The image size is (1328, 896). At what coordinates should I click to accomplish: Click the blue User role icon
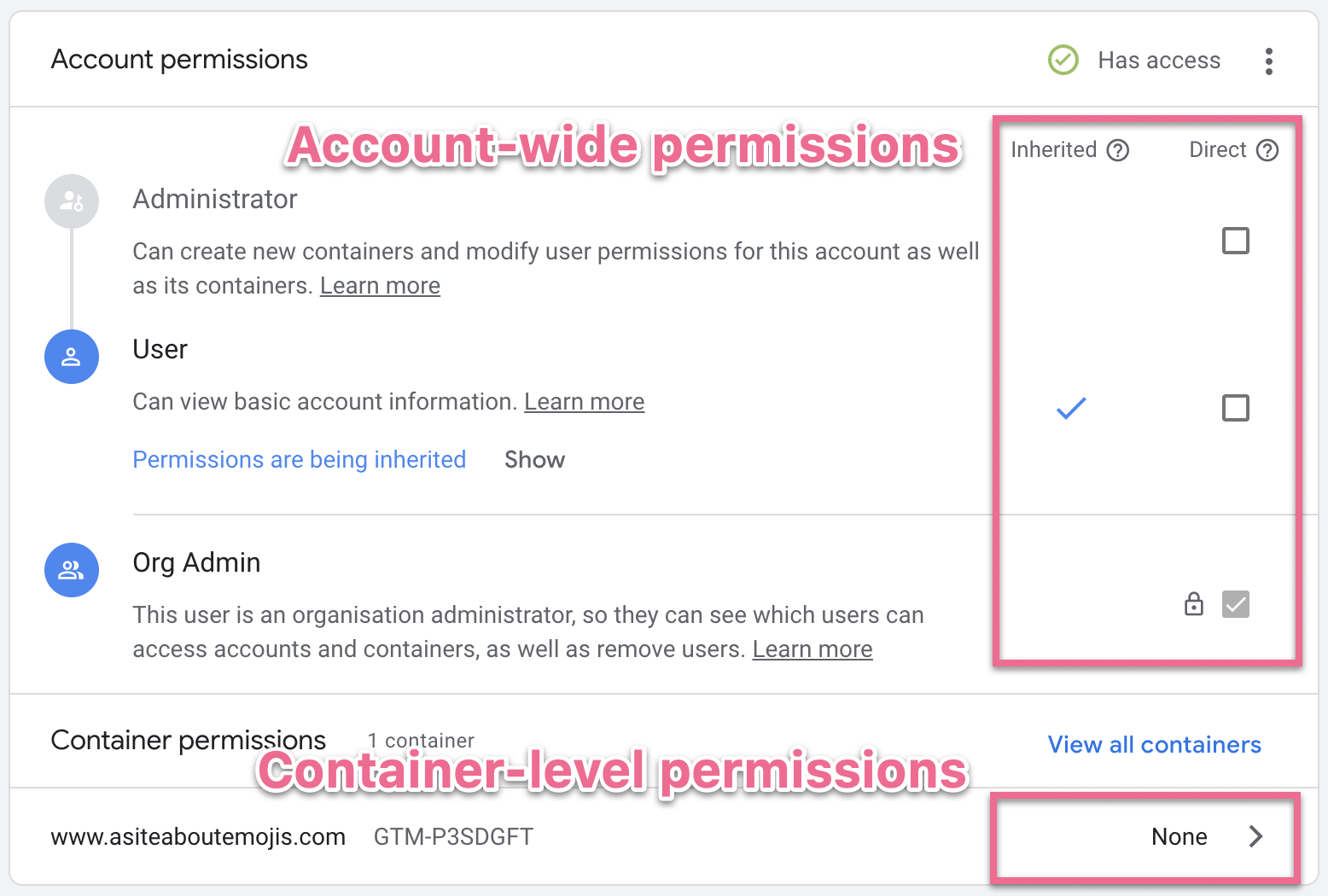[72, 357]
